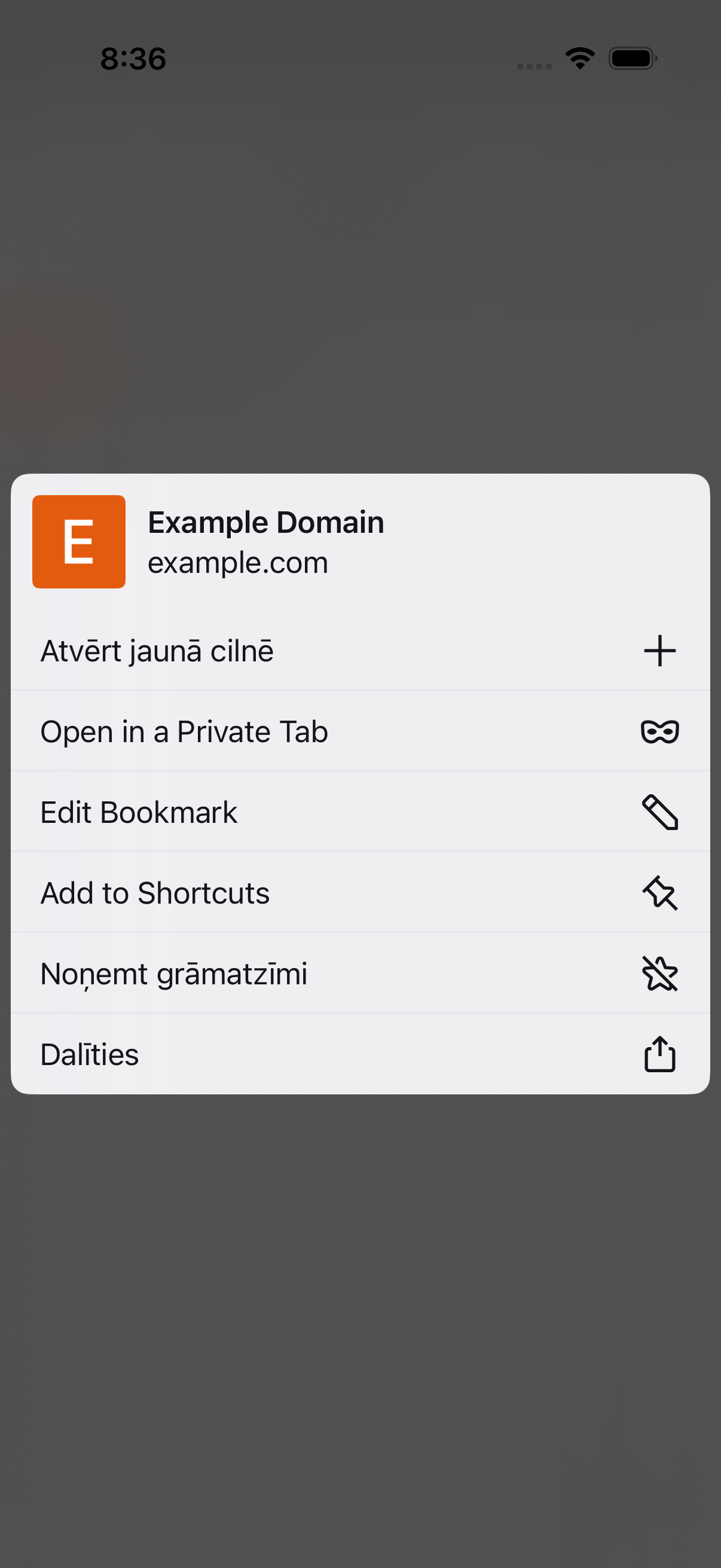The image size is (721, 1568).
Task: Tap the crossed-out star icon
Action: [659, 974]
